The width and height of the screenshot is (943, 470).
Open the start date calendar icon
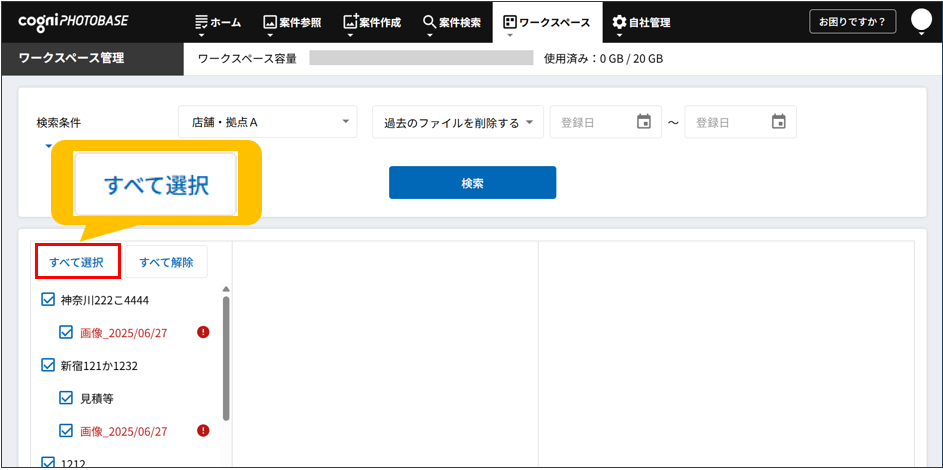tap(644, 122)
